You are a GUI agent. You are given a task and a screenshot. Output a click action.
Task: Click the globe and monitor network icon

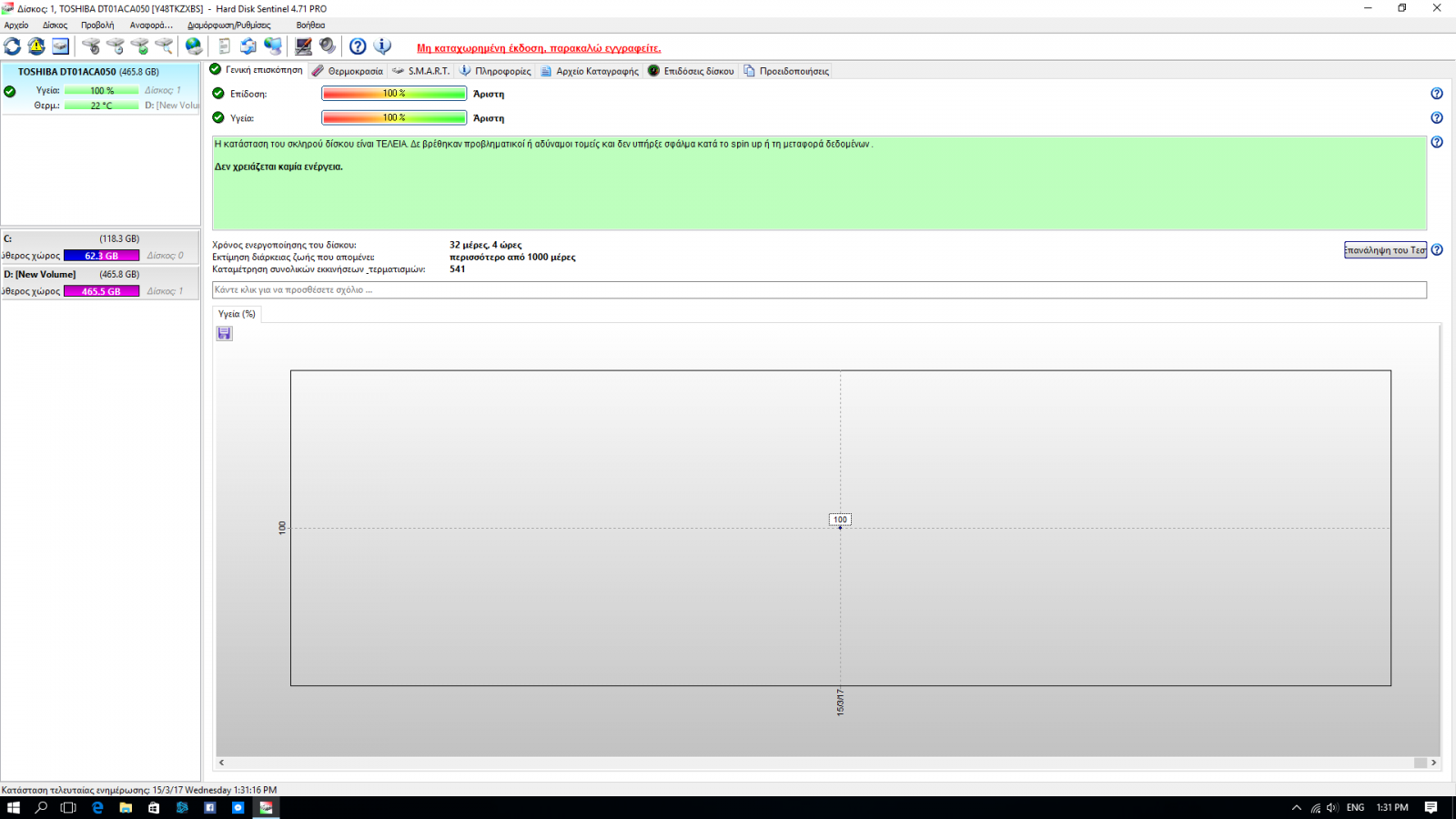pyautogui.click(x=273, y=45)
